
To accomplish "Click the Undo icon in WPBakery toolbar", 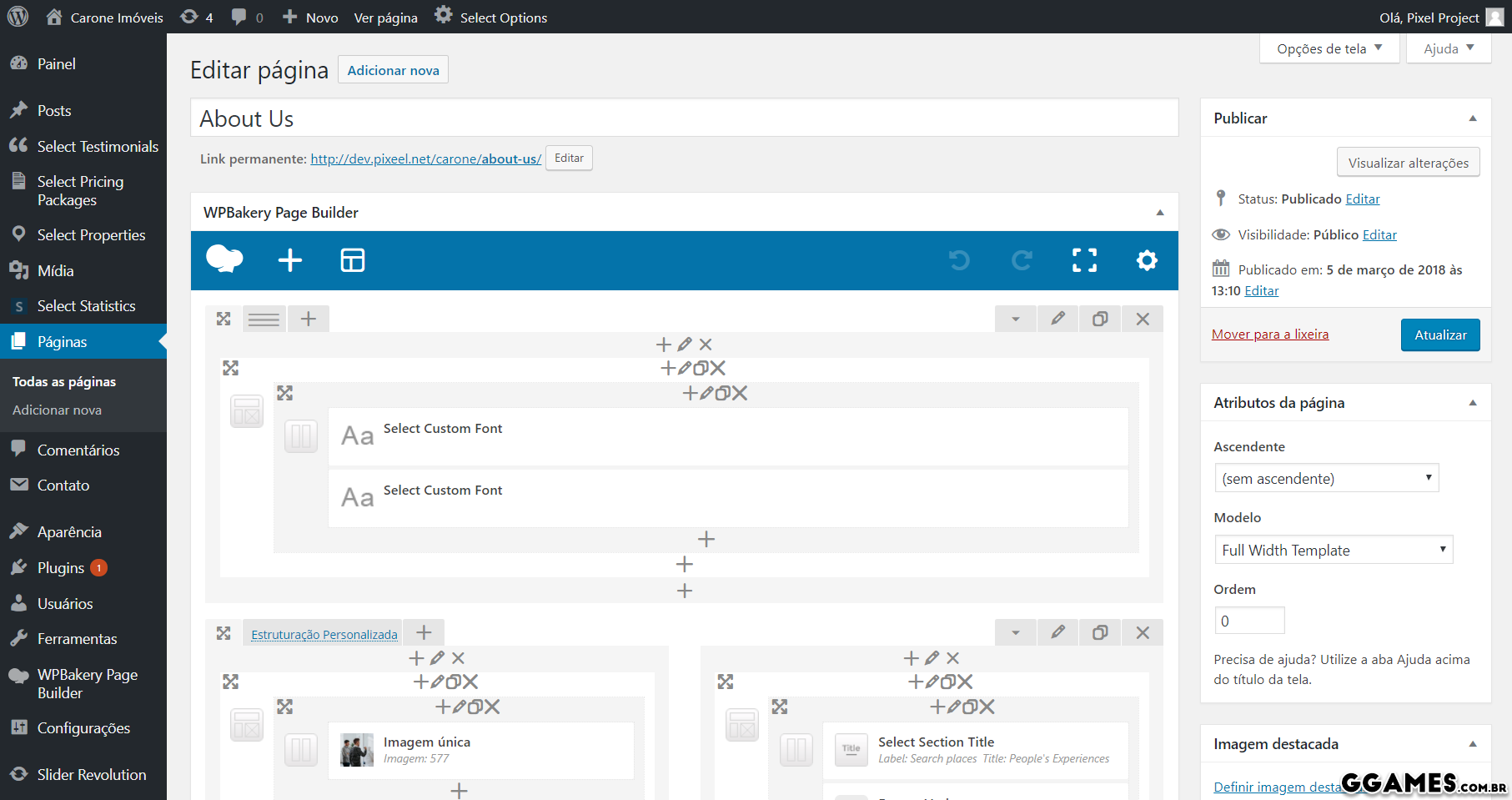I will pos(959,260).
